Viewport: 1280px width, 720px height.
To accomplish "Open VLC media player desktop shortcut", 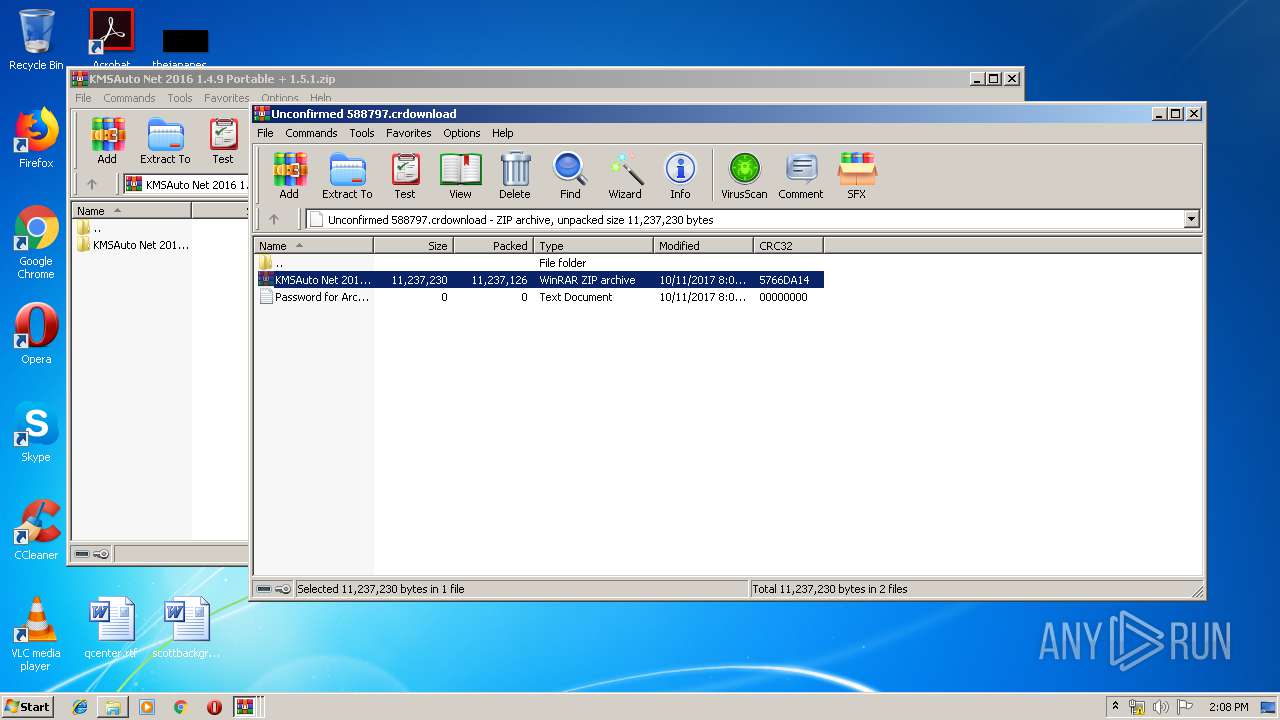I will pos(36,634).
